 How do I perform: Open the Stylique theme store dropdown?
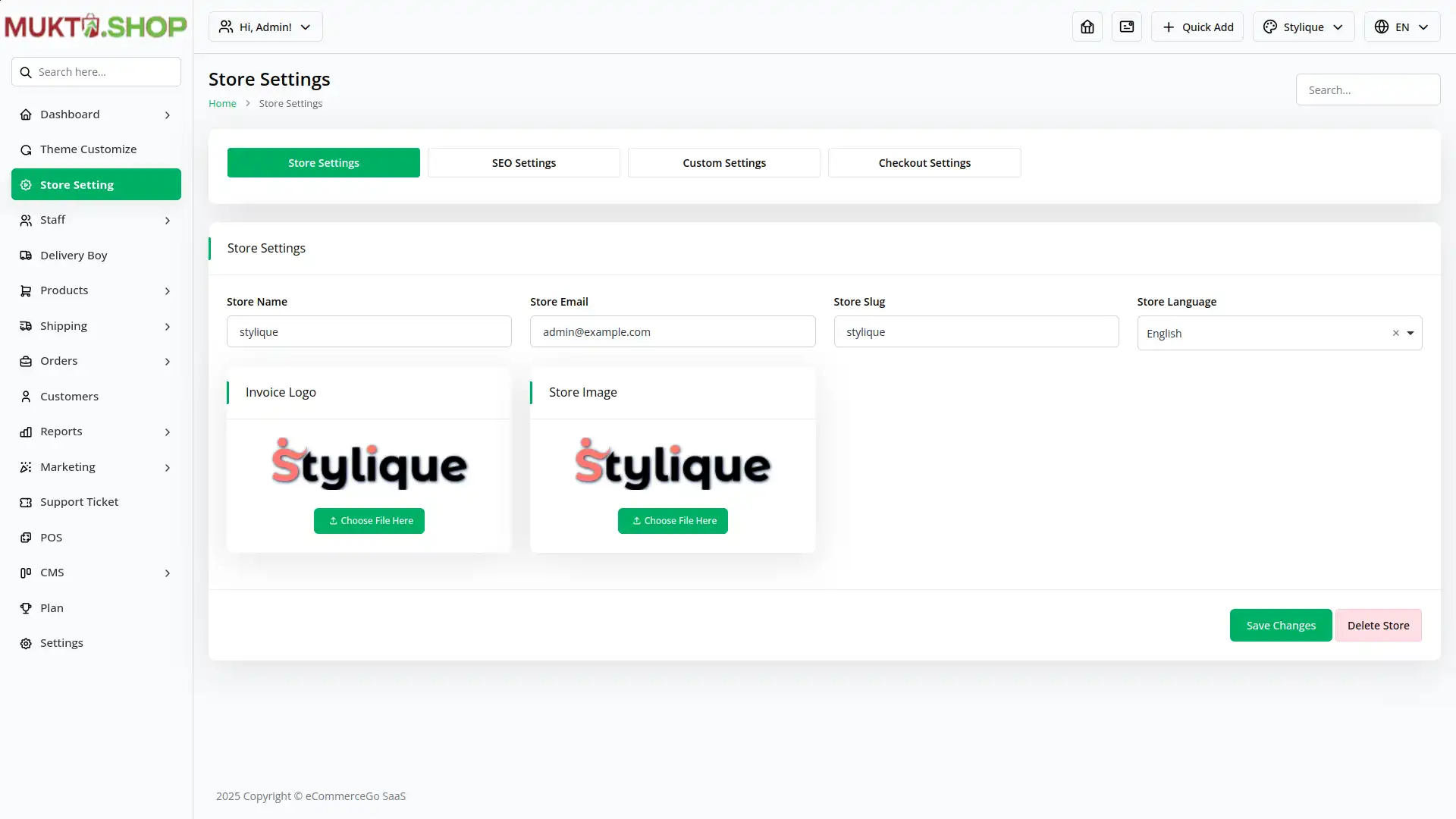click(1303, 27)
